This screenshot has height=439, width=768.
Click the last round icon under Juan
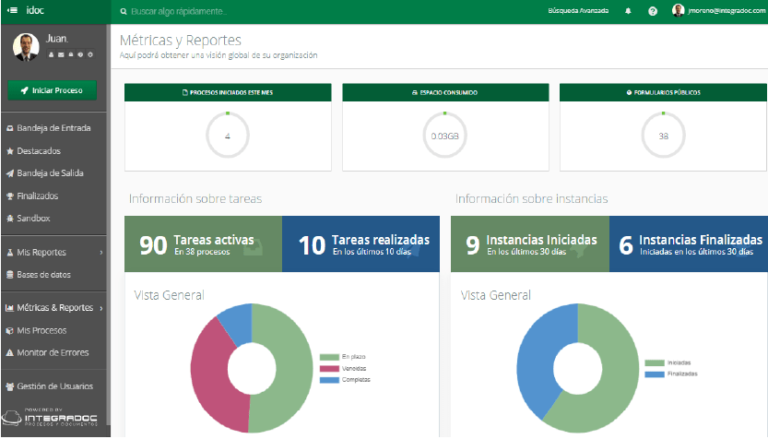(90, 54)
